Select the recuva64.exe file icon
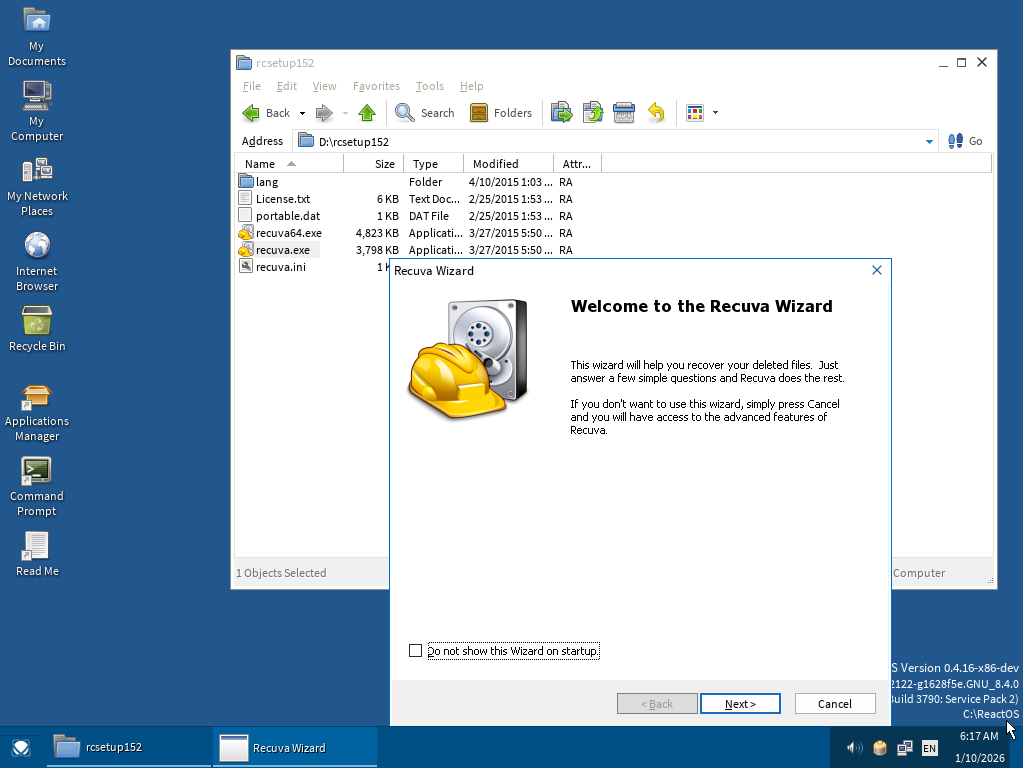Viewport: 1023px width, 768px height. [246, 233]
